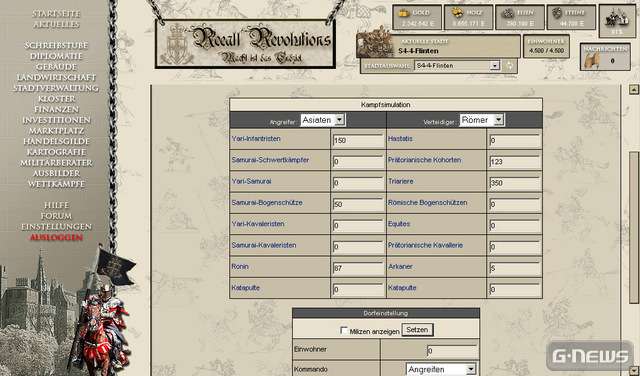Click the Hastatis quantity field
This screenshot has height=376, width=640.
tap(515, 140)
